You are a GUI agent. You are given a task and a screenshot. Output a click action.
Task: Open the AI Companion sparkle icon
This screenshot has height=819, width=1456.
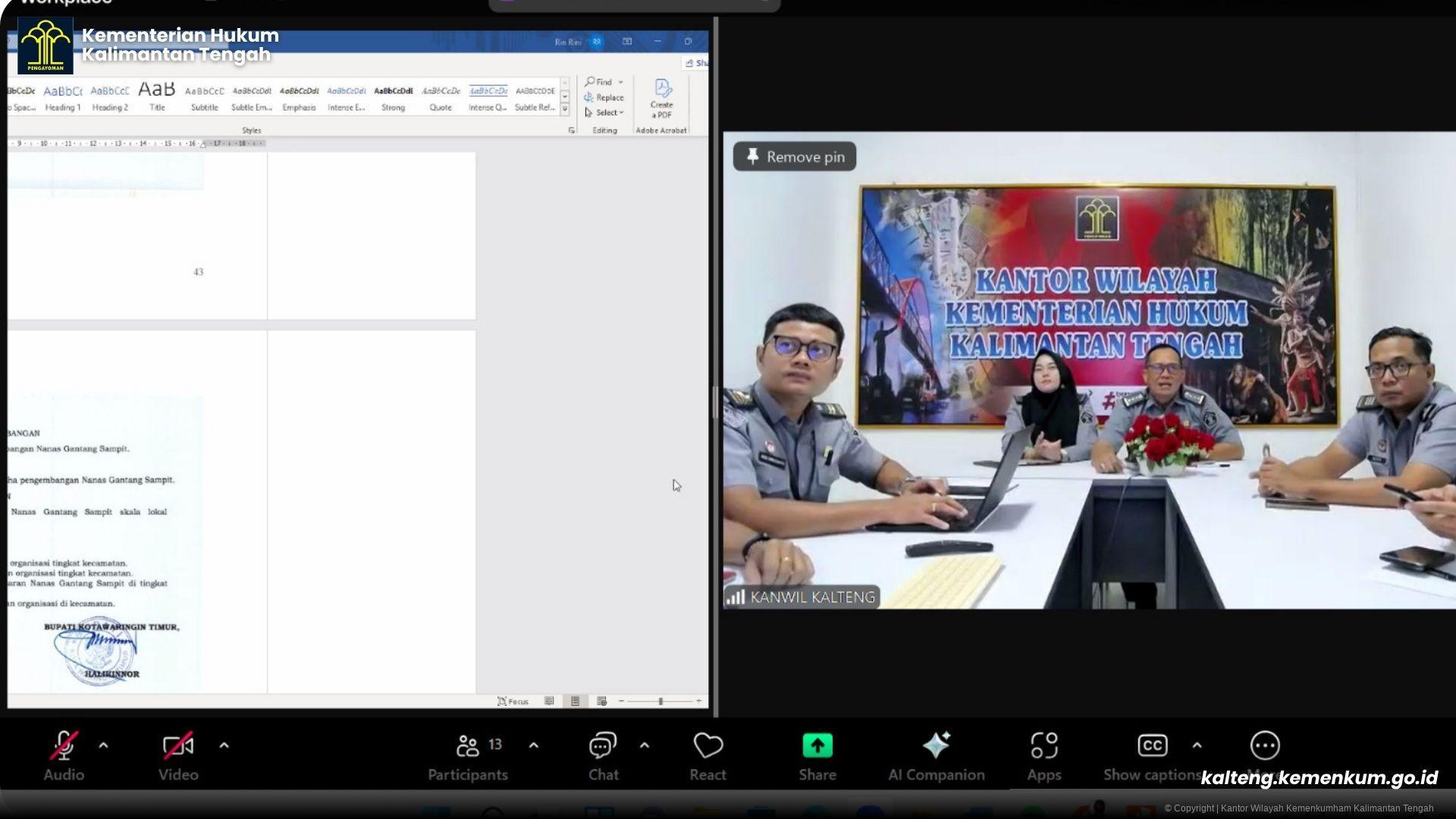coord(937,746)
